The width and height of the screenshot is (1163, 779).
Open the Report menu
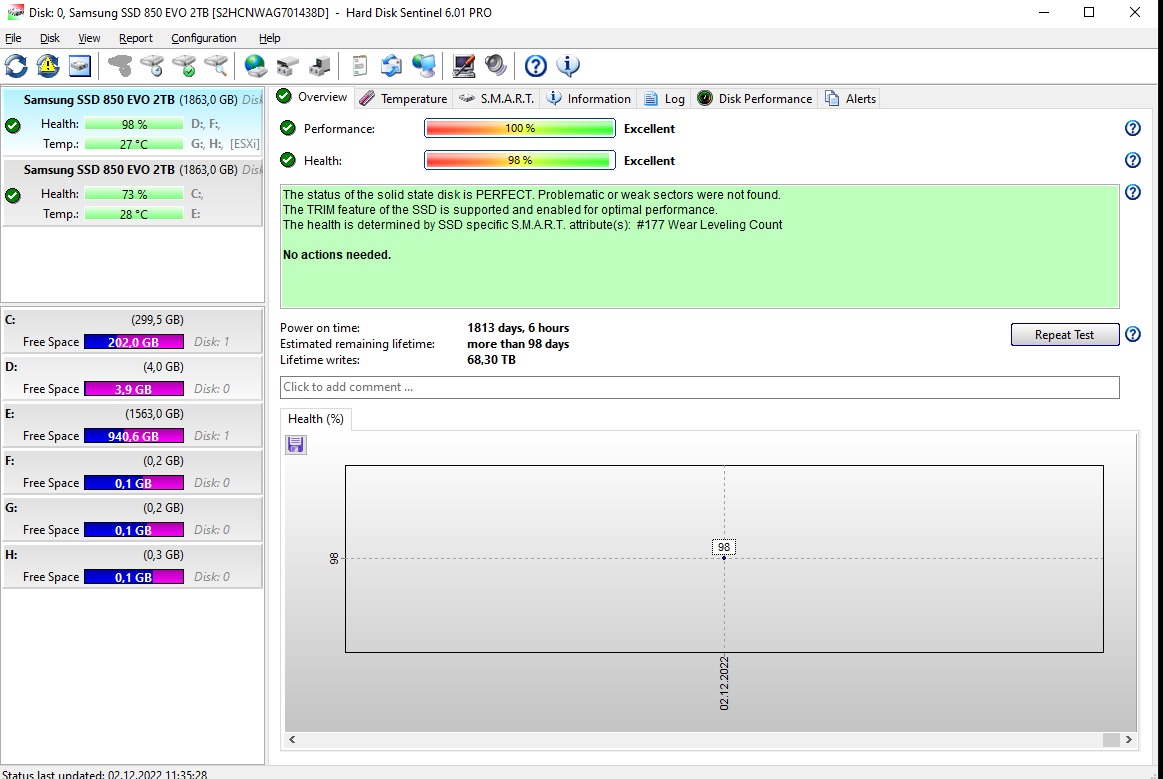pyautogui.click(x=135, y=38)
